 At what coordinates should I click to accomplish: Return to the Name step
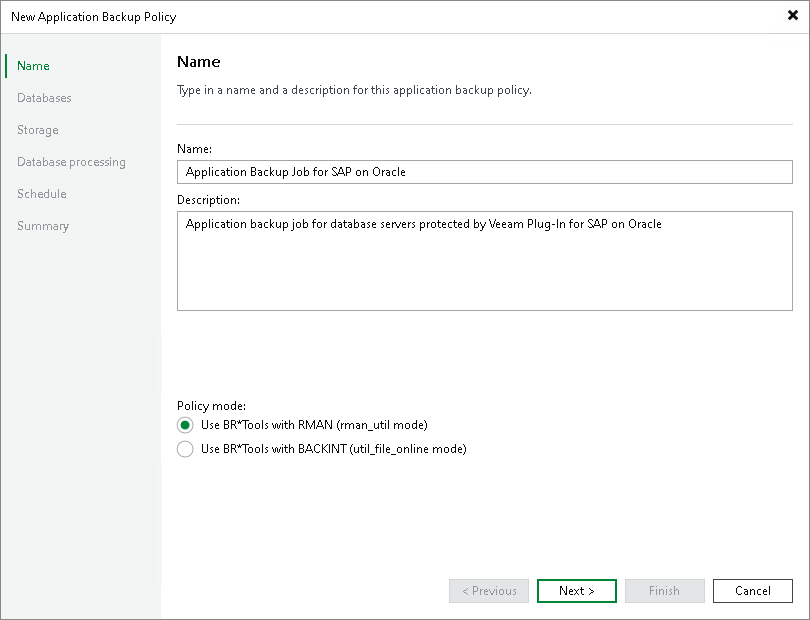pos(32,65)
